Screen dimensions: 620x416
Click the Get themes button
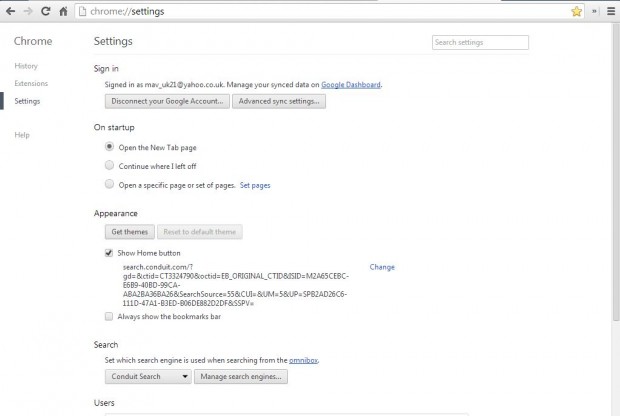click(x=130, y=232)
